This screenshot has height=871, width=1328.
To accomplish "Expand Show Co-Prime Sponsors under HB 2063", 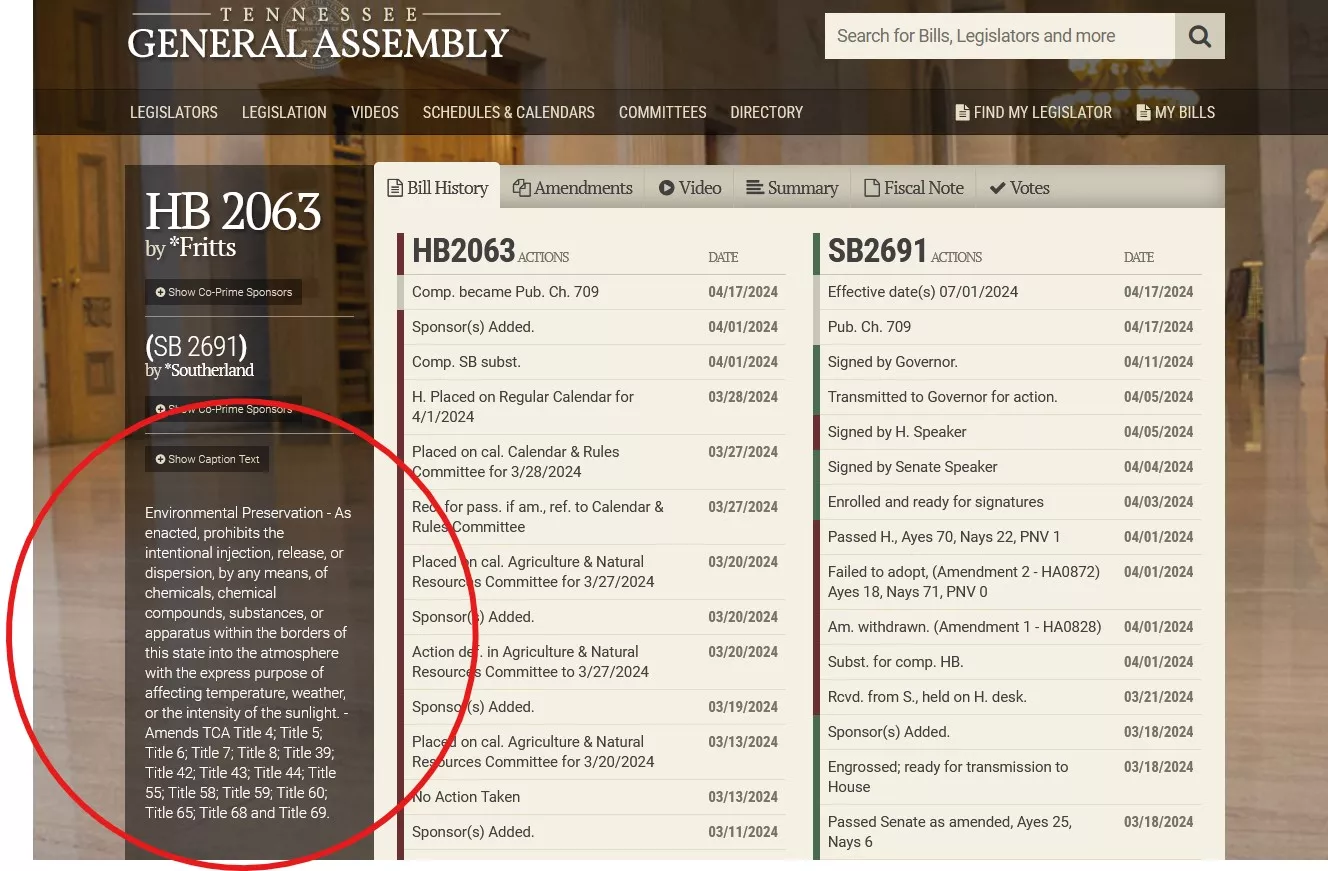I will pos(224,292).
